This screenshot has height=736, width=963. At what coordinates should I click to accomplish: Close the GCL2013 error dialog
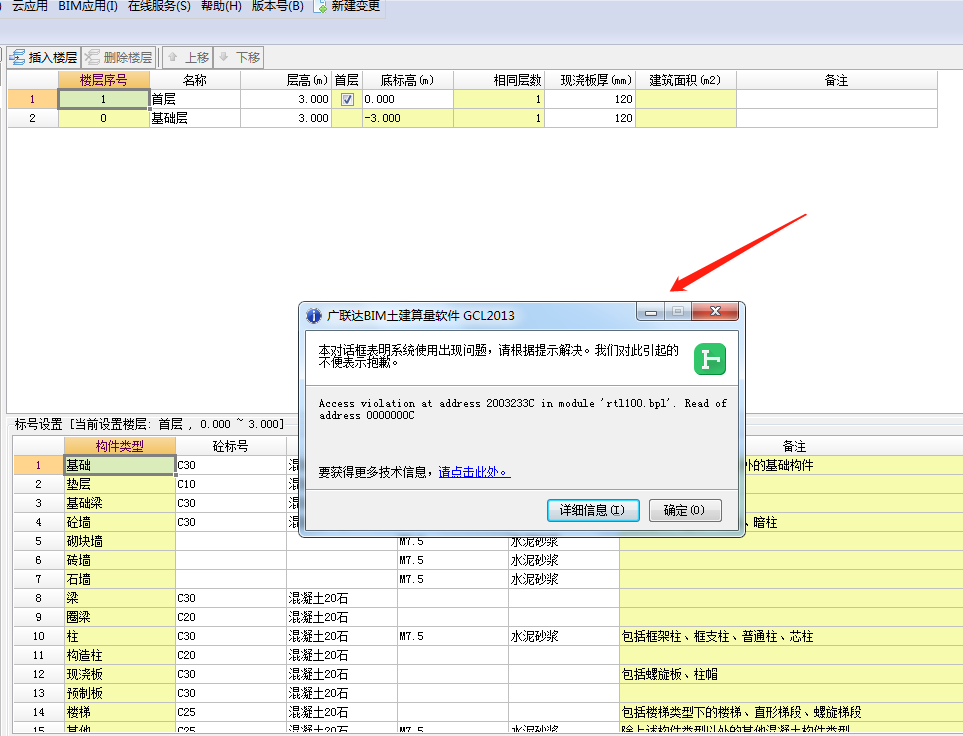(715, 311)
